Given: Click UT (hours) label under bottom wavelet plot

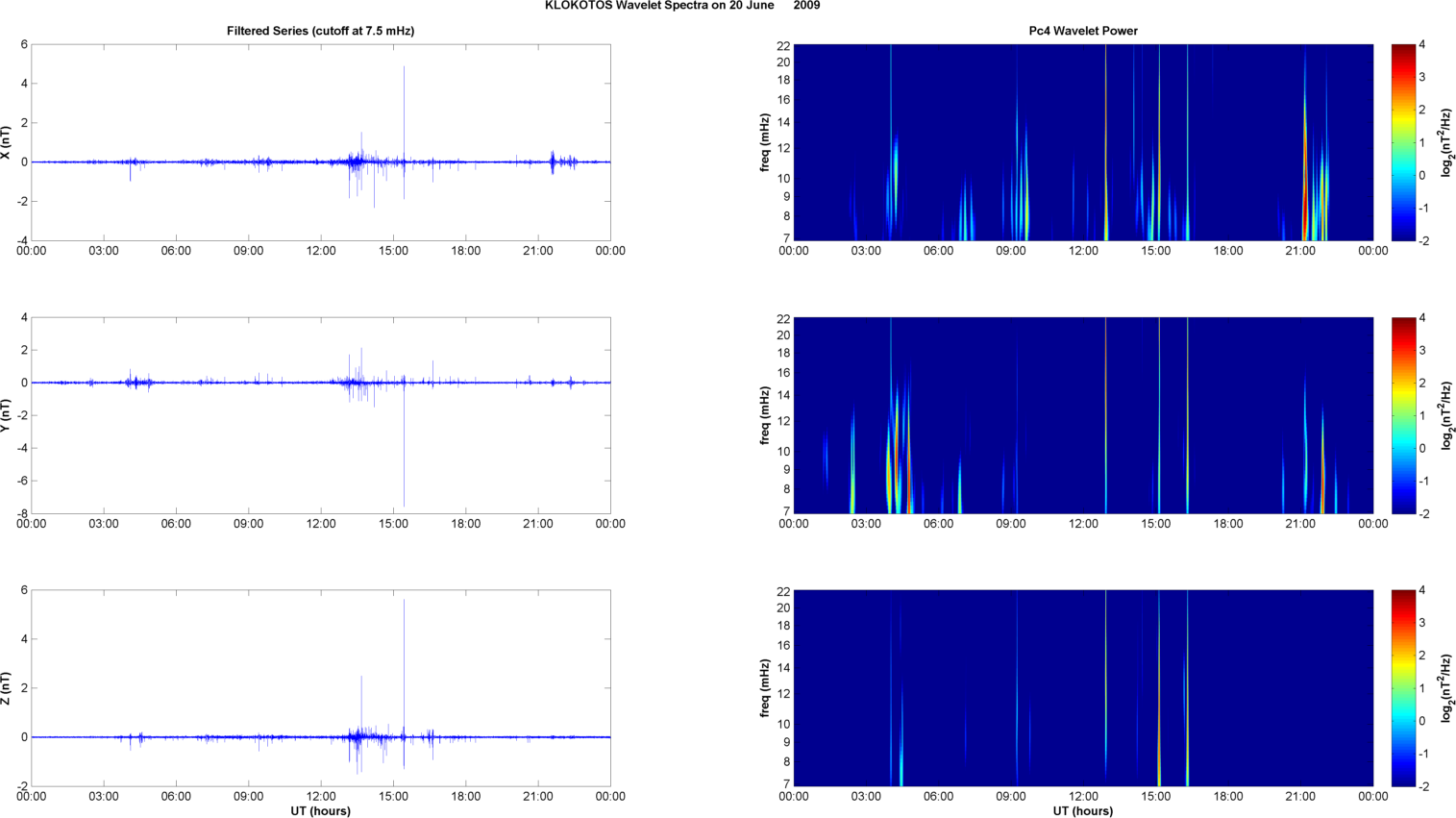Looking at the screenshot, I should click(x=1083, y=811).
